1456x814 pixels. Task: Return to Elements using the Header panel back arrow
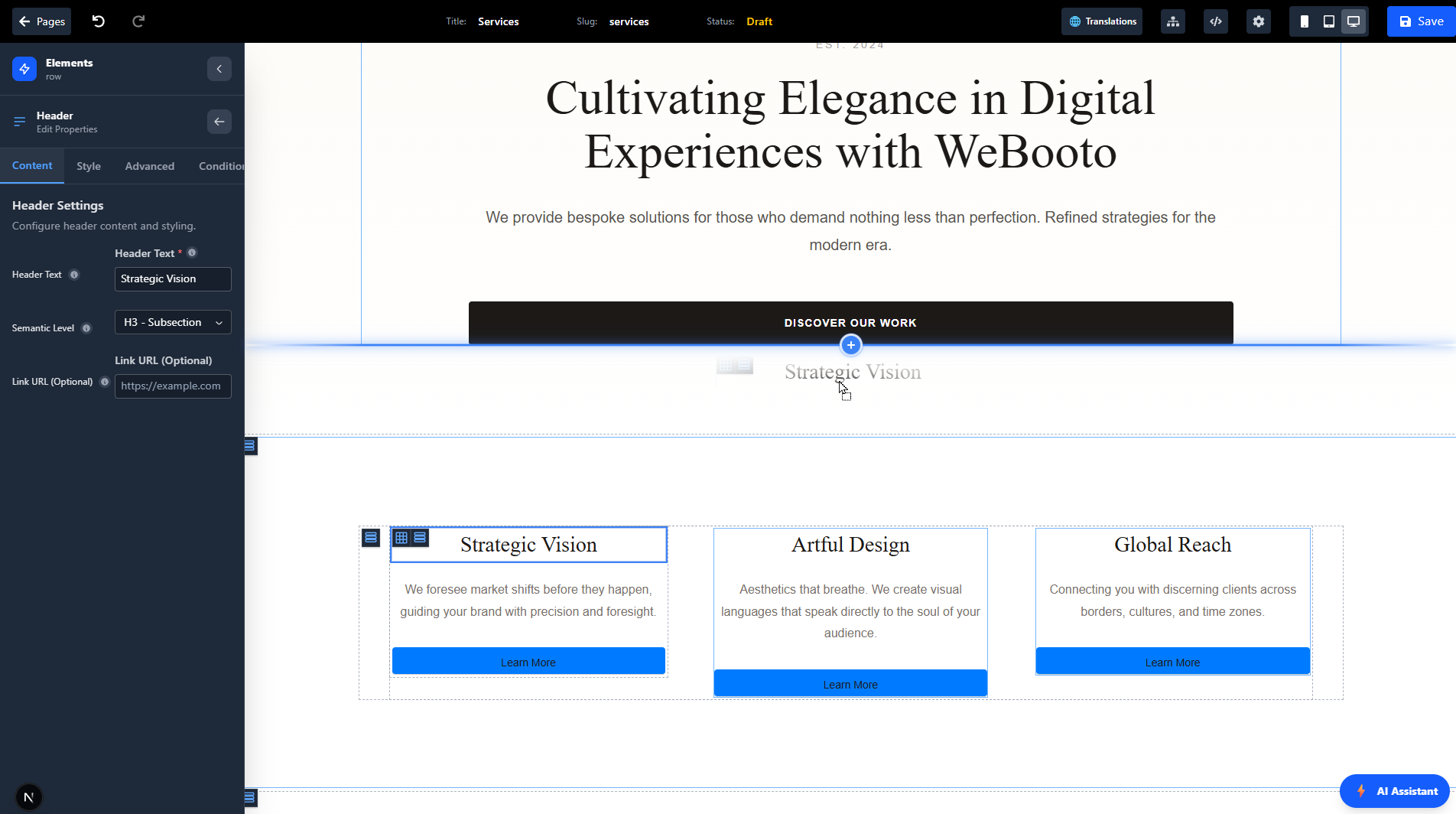click(219, 121)
